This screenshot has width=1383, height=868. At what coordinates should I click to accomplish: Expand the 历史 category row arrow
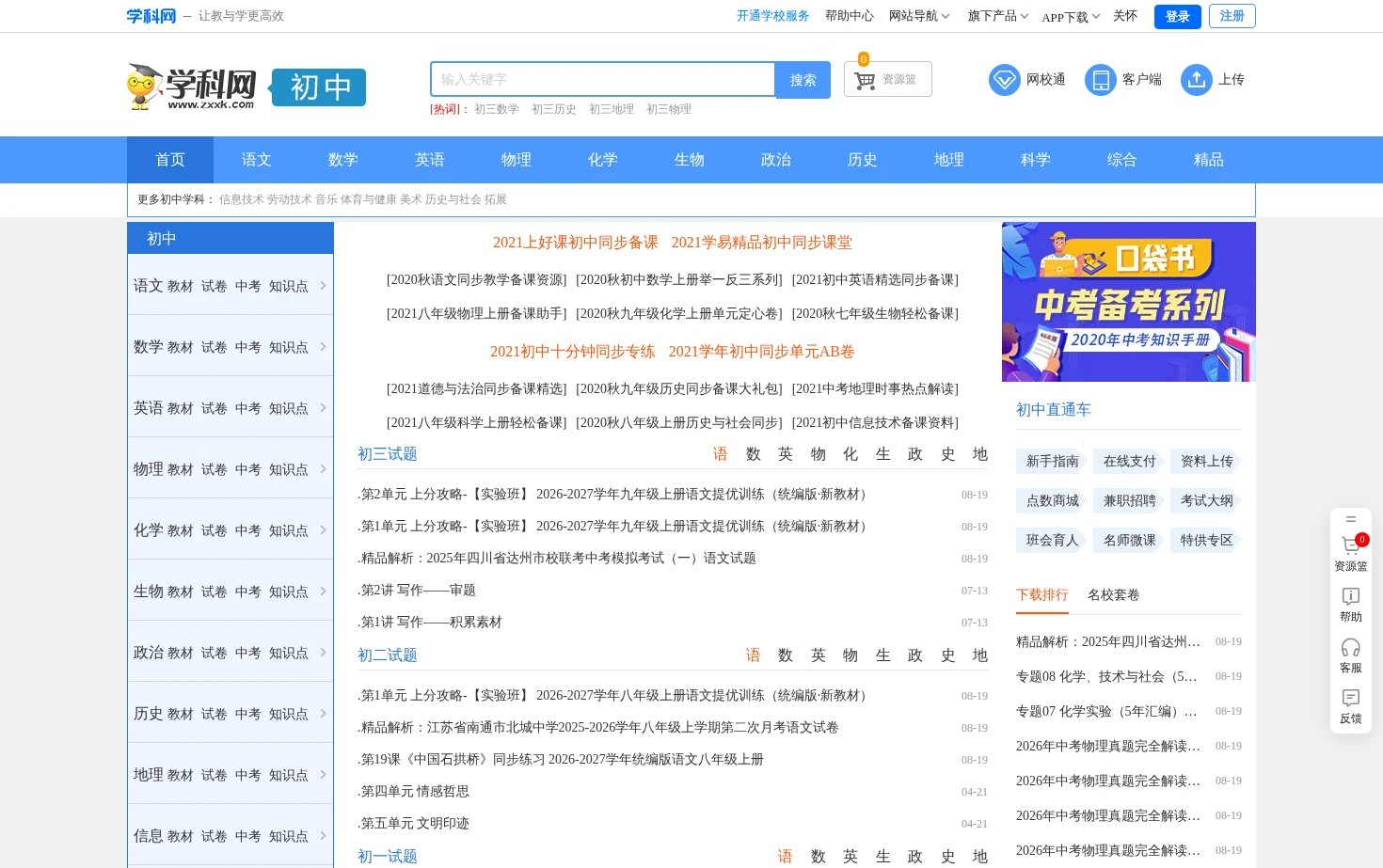click(x=323, y=713)
